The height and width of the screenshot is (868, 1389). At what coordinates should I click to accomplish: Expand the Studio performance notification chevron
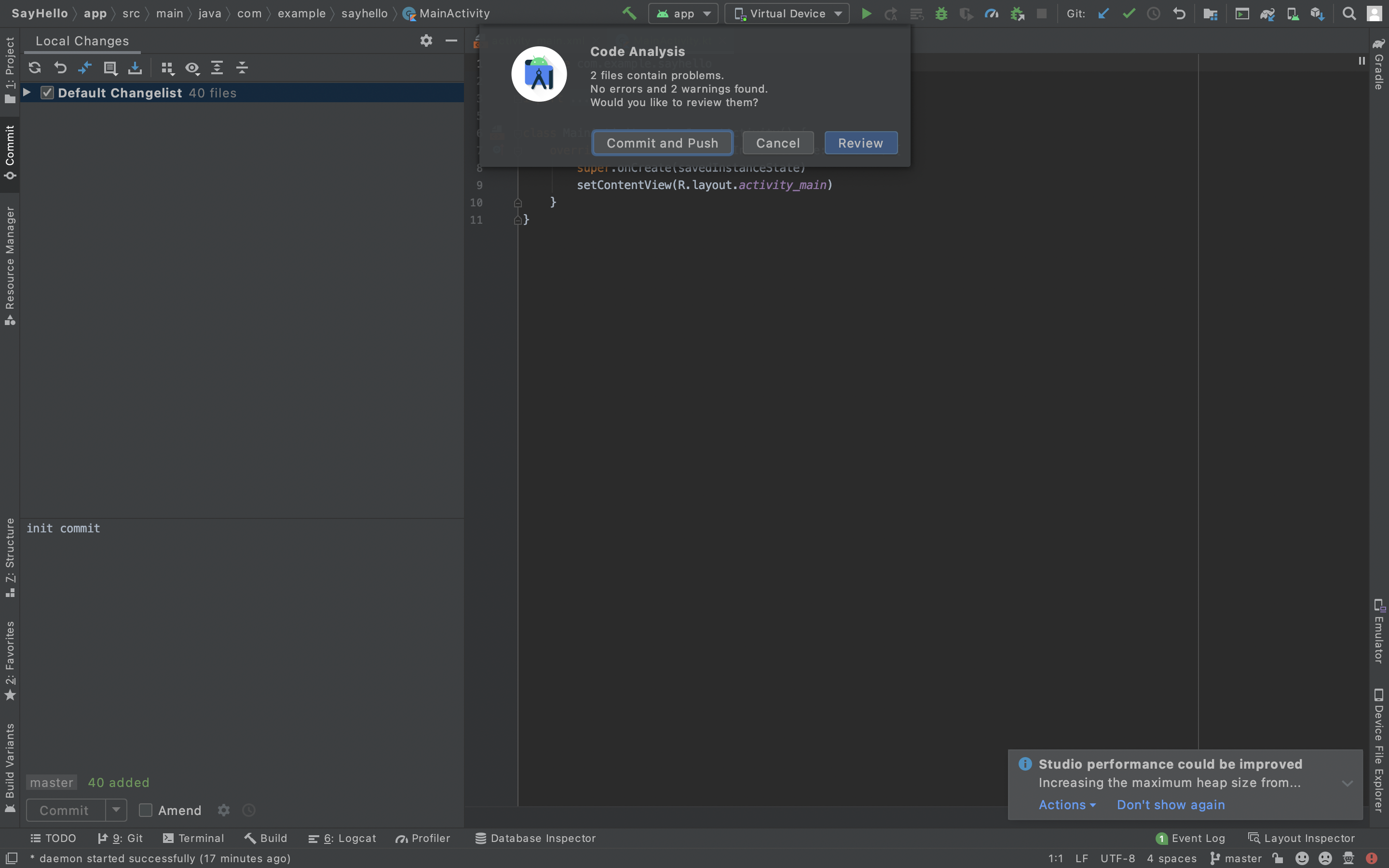pyautogui.click(x=1347, y=783)
